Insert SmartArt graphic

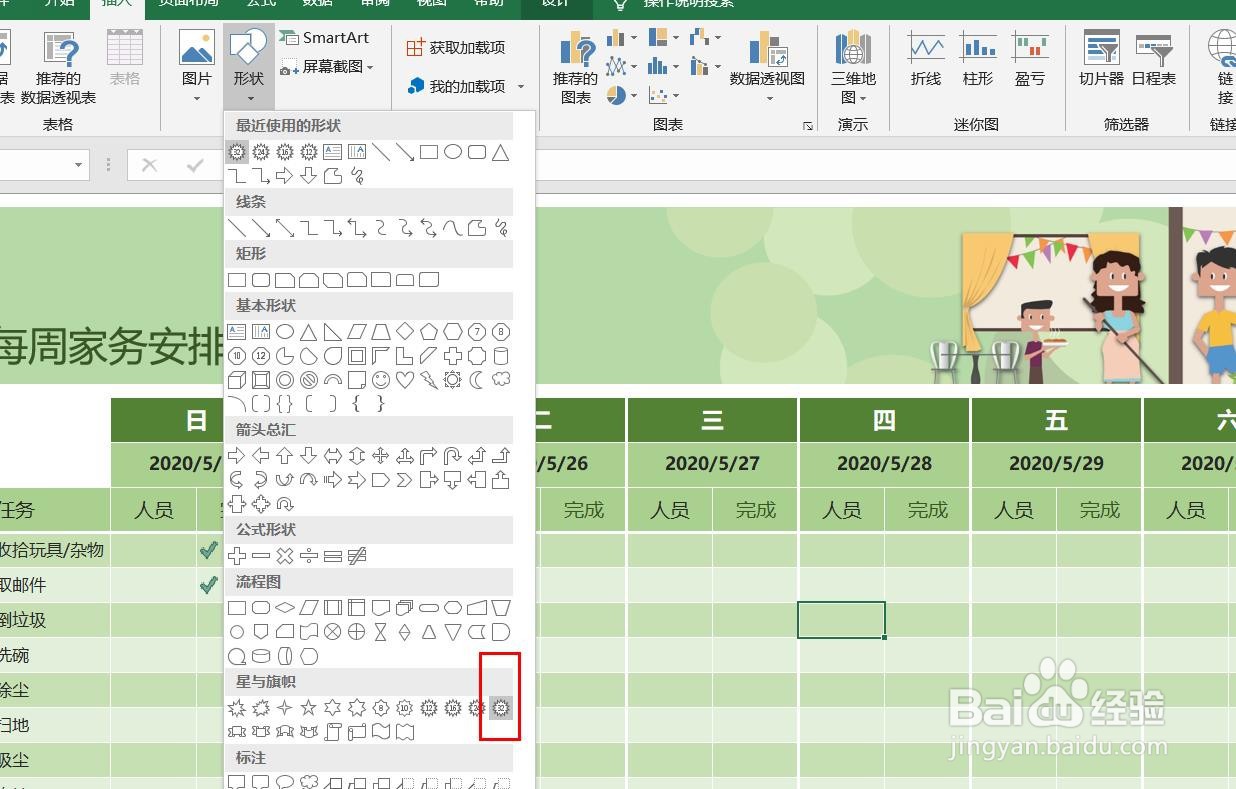pos(325,37)
